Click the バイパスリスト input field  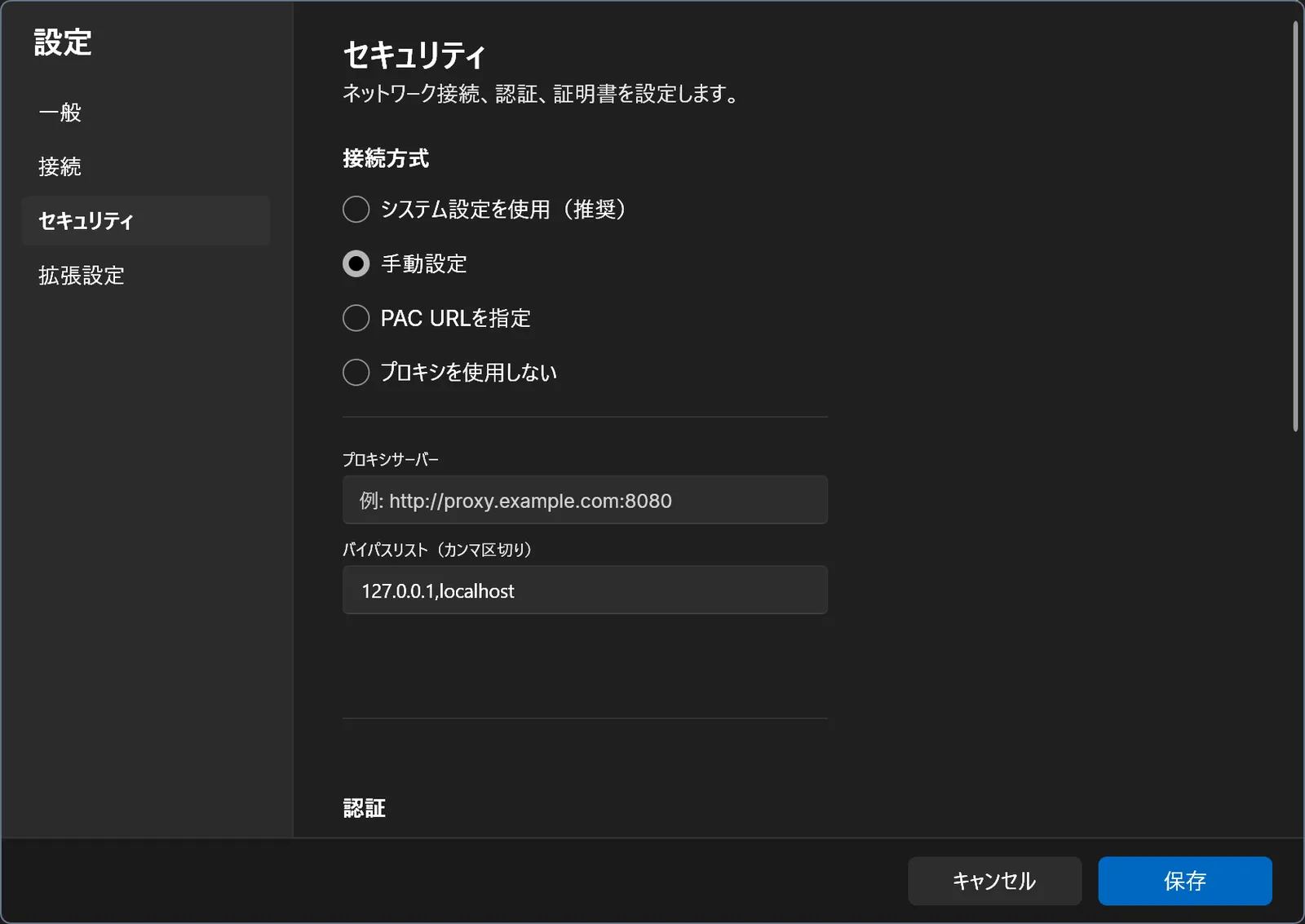585,590
